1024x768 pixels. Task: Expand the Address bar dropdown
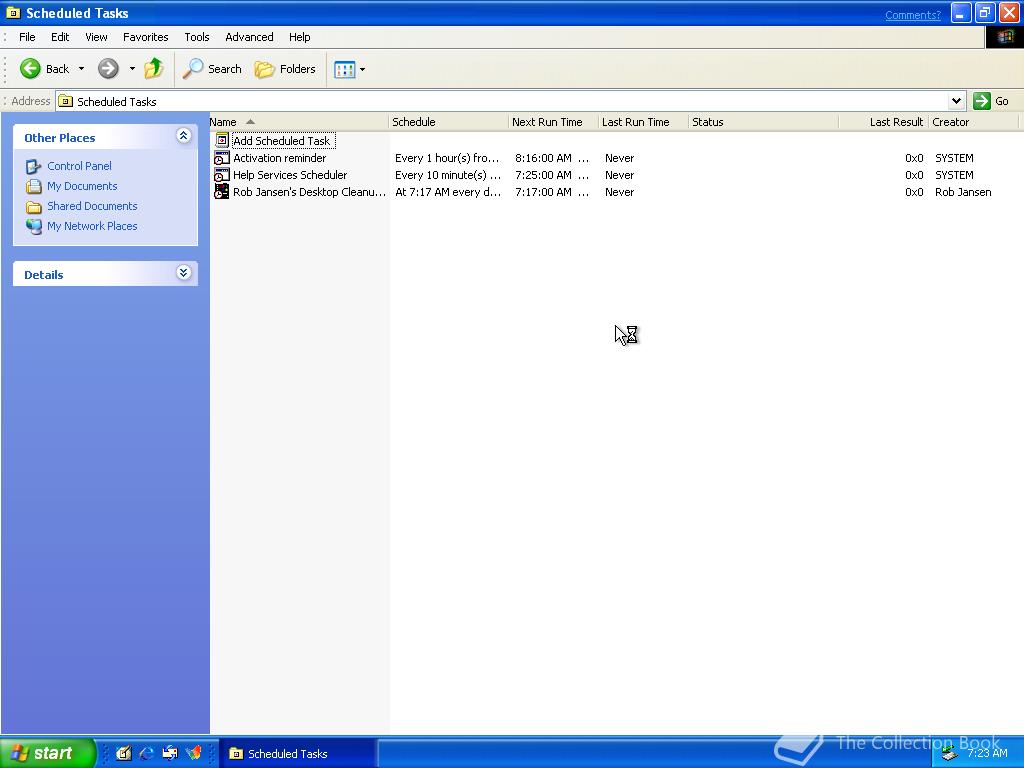tap(957, 101)
